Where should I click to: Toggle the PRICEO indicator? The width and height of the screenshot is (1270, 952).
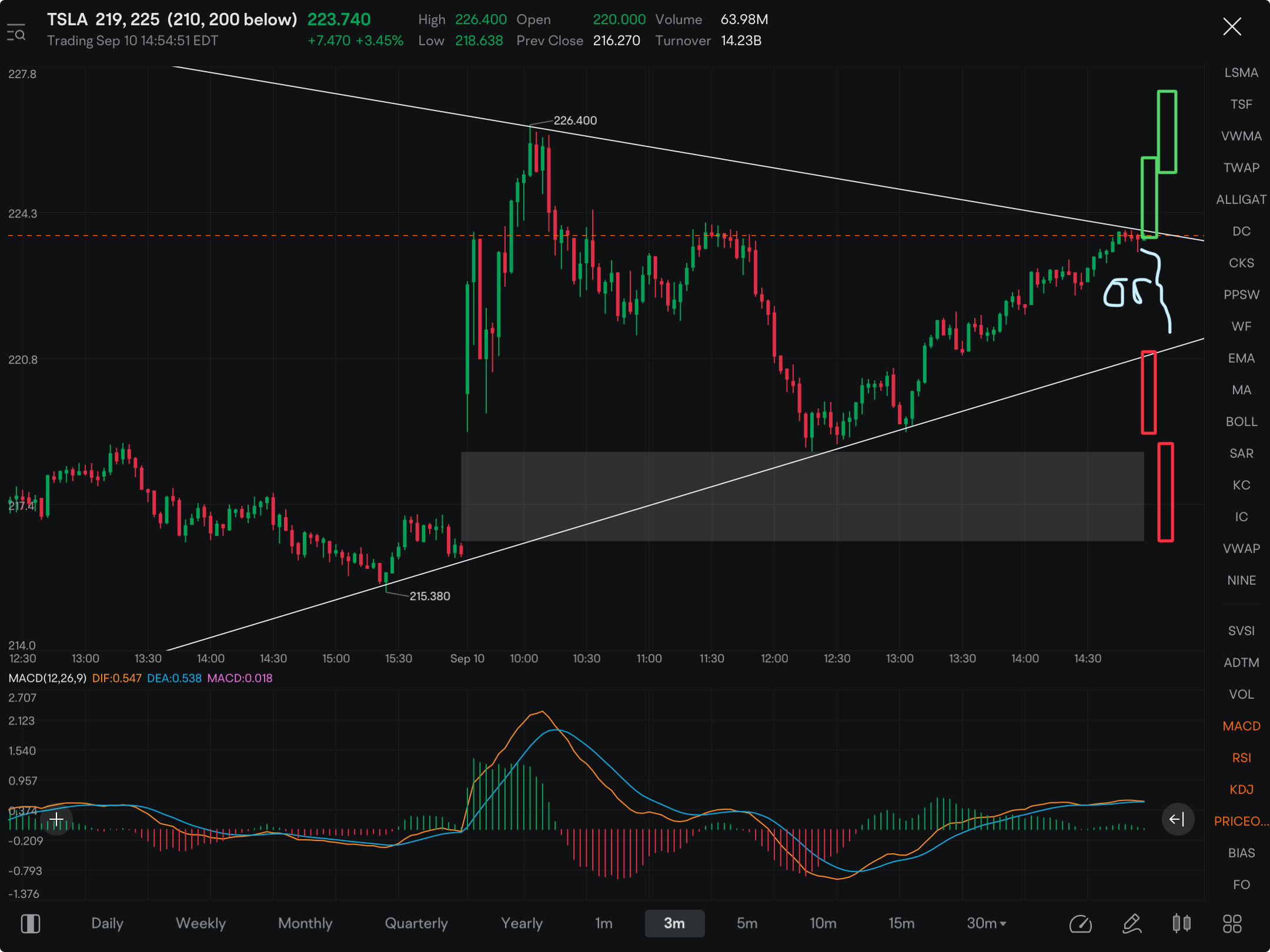coord(1241,821)
